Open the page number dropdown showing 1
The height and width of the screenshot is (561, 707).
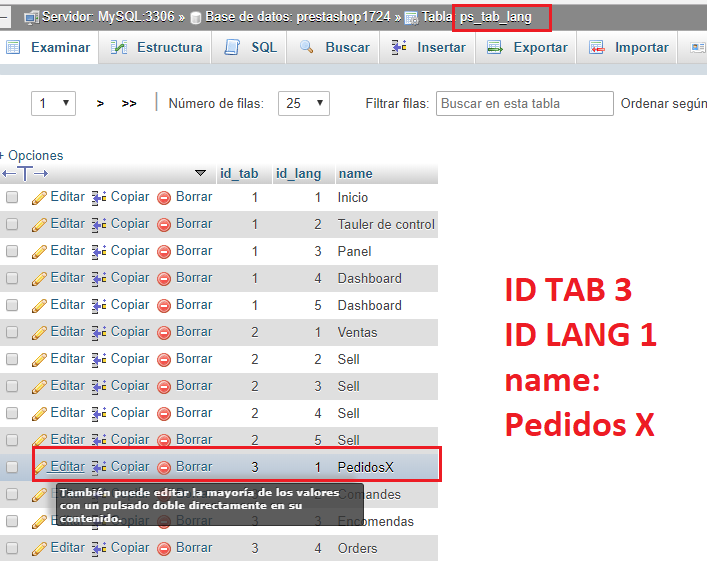(x=53, y=103)
